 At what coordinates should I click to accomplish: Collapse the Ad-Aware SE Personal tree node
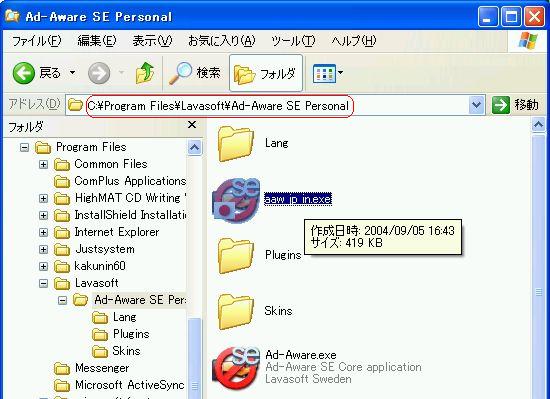tap(62, 300)
